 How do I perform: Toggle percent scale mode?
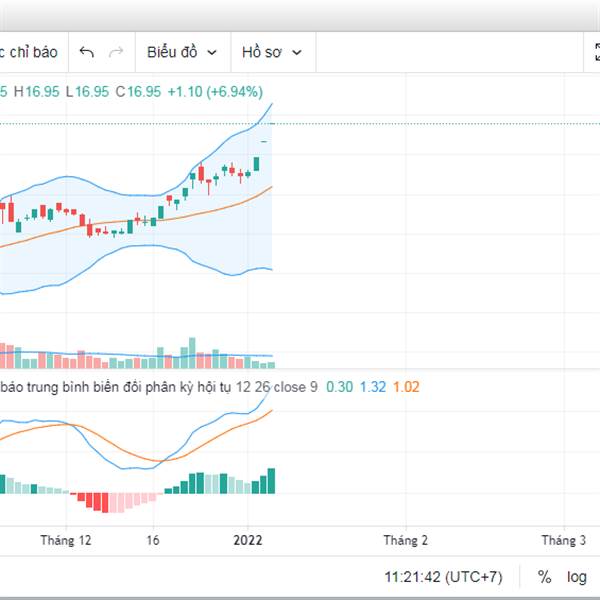[544, 577]
